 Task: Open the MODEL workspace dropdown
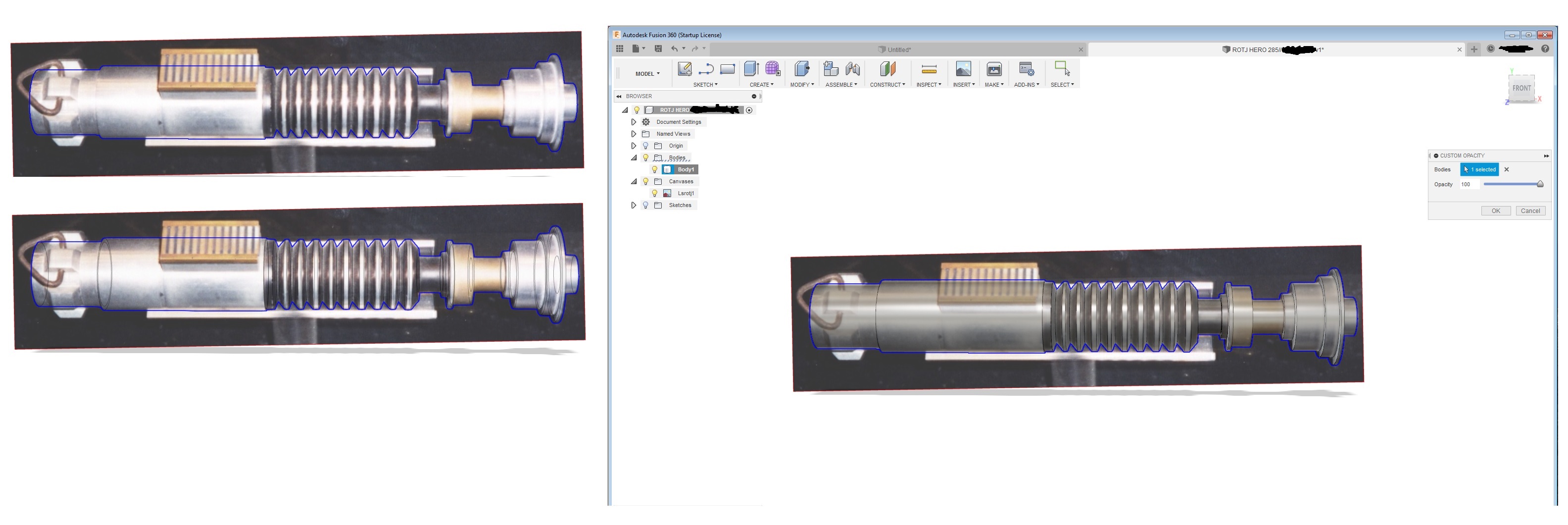[x=648, y=74]
